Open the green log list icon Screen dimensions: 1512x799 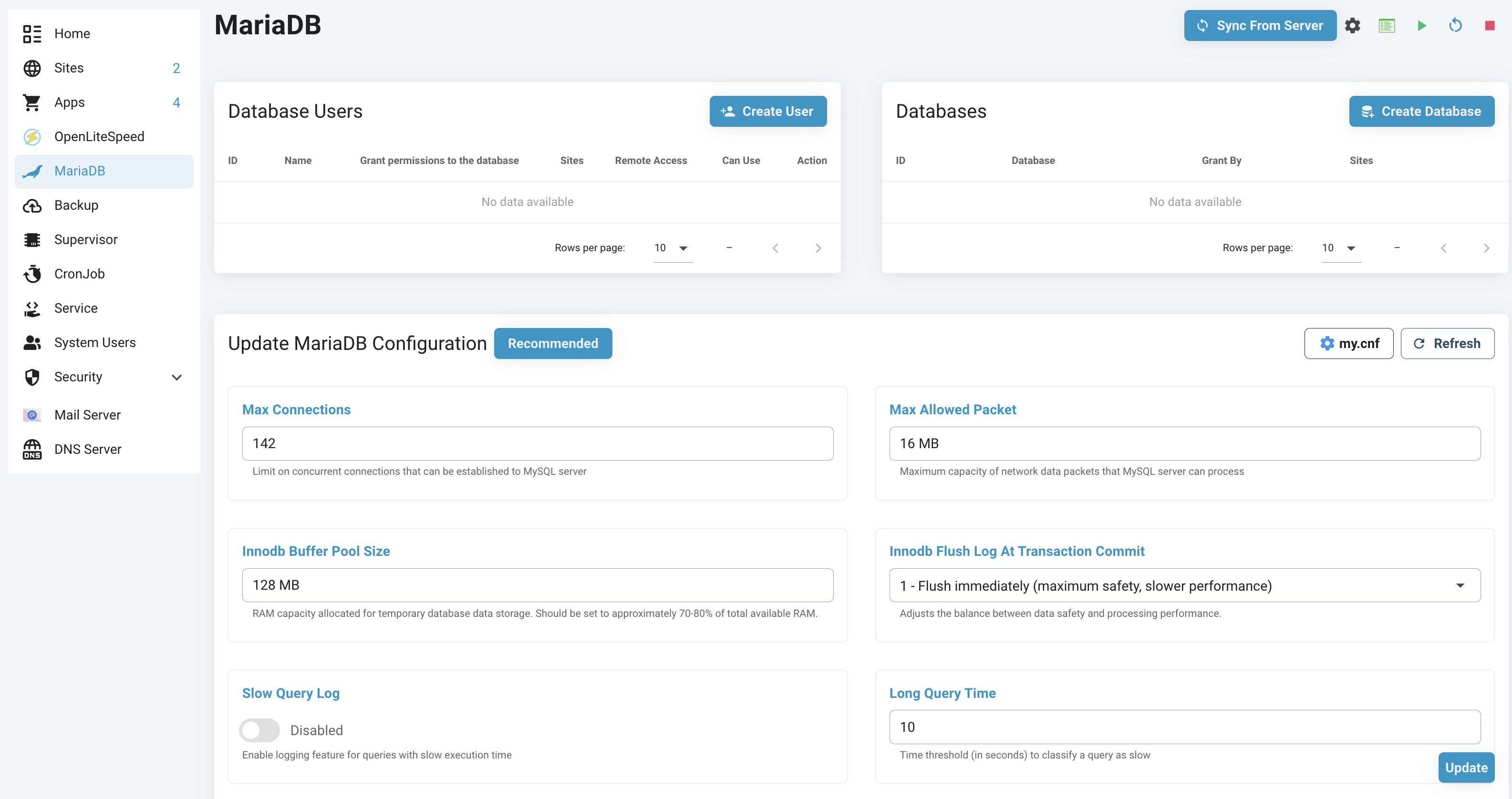click(1387, 26)
